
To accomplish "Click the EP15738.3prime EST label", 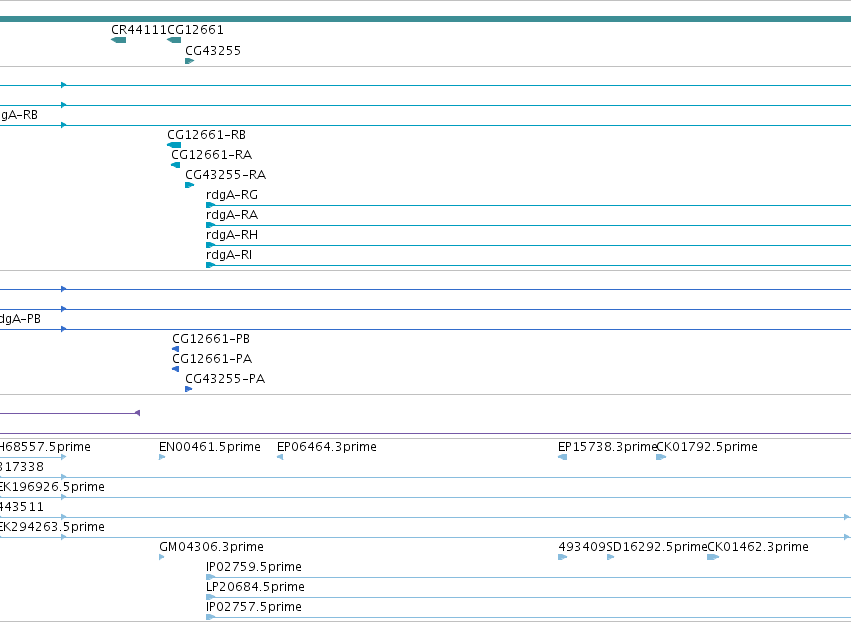I will [607, 447].
